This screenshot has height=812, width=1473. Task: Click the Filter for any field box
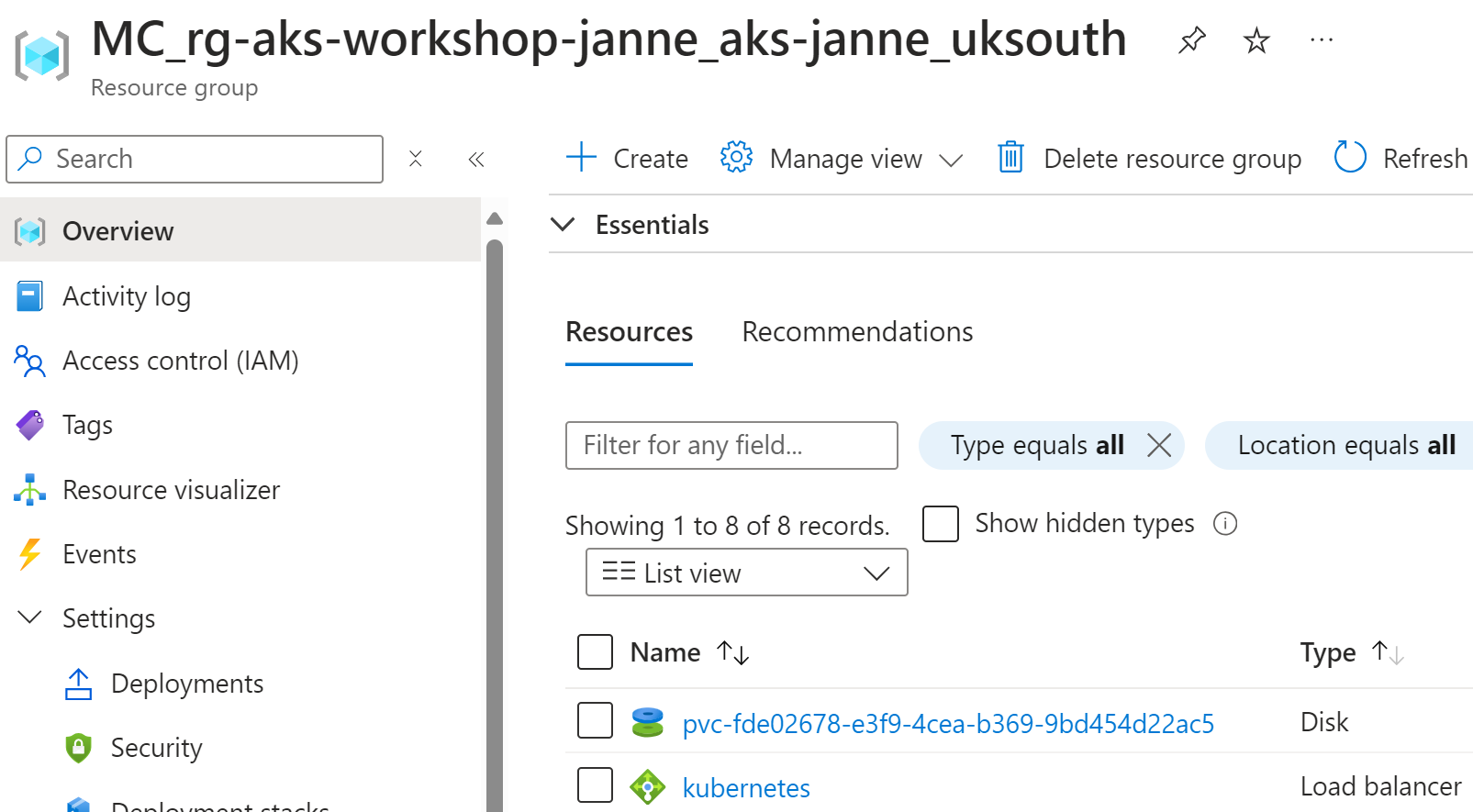731,445
